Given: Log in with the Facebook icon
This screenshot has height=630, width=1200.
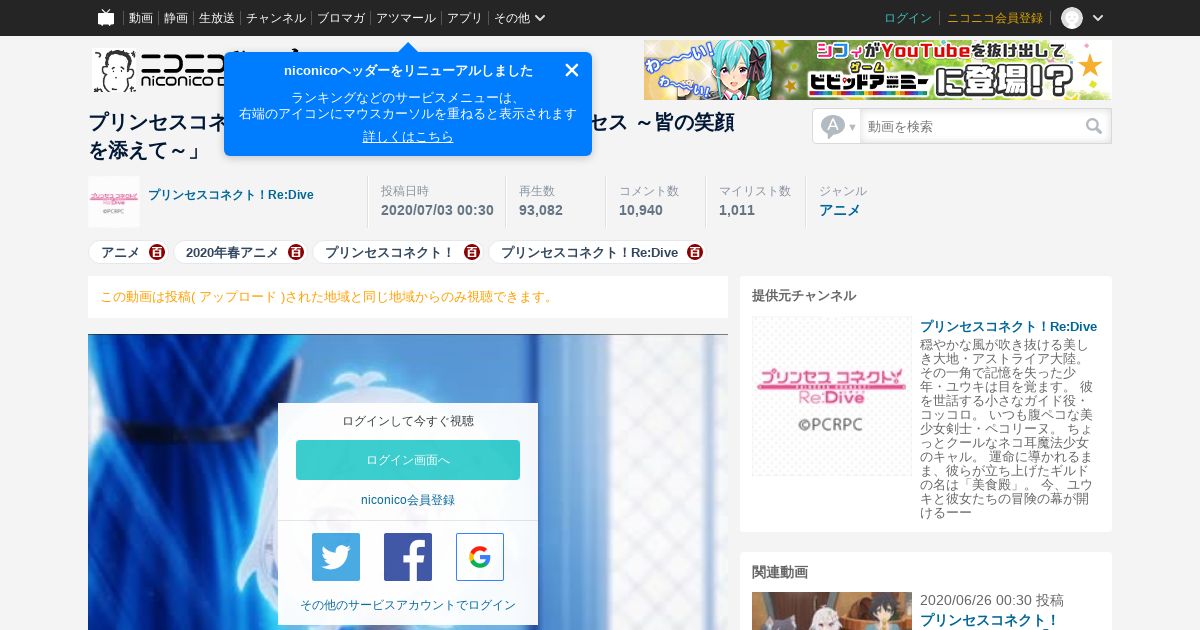Looking at the screenshot, I should [x=408, y=557].
